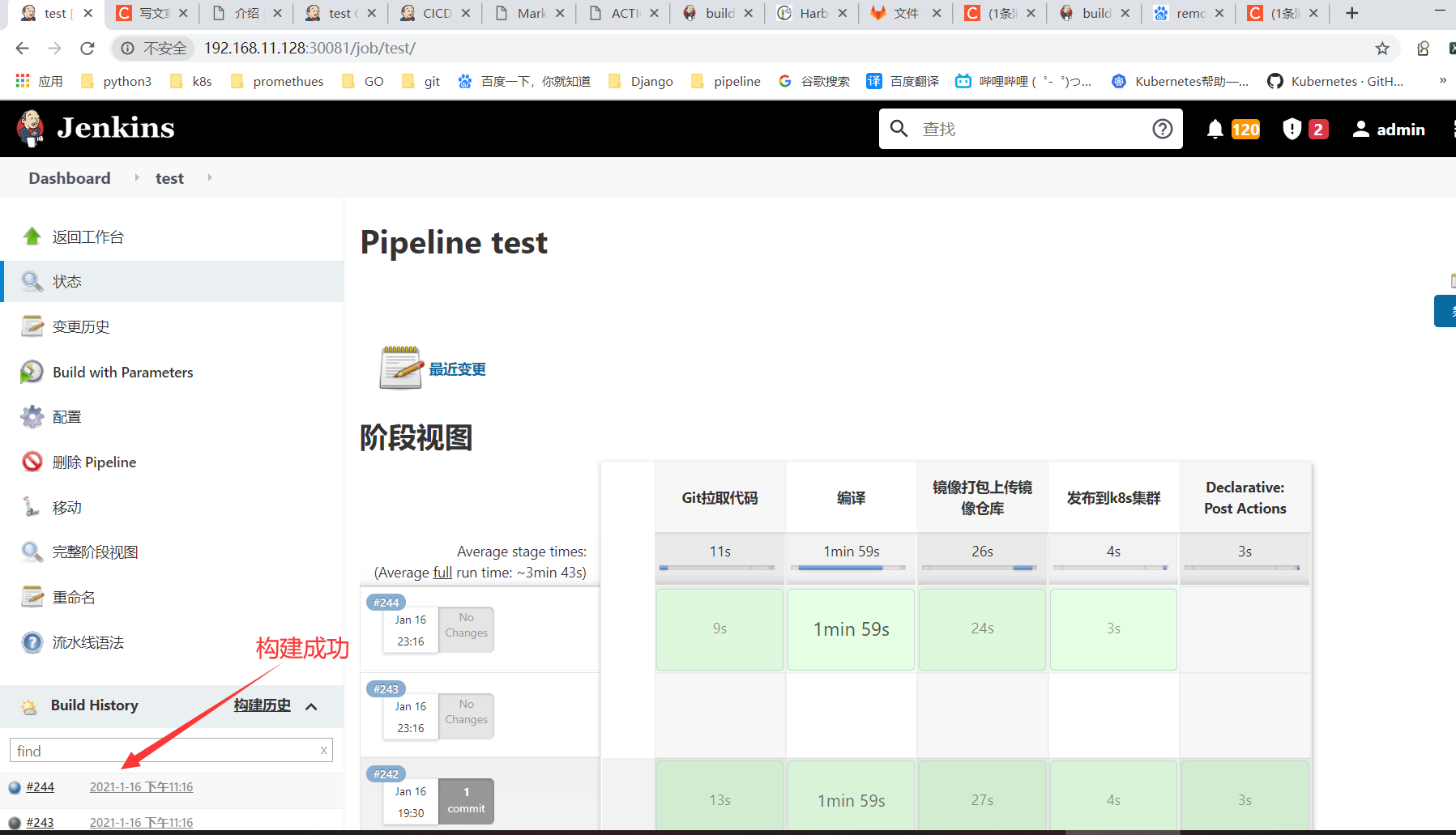Click the 最近变更 notepad icon

[401, 368]
